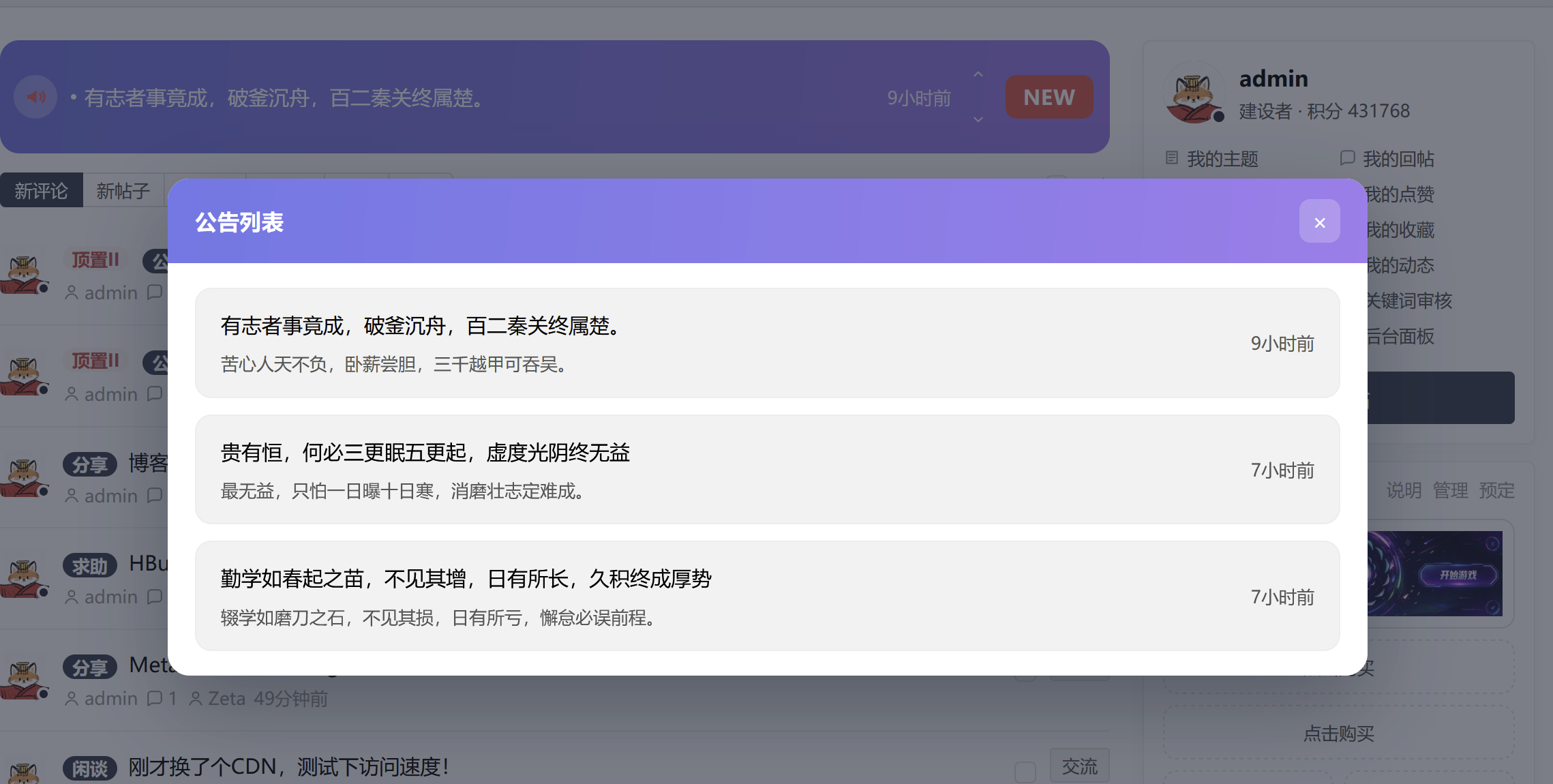Click comment count icon on Meta post

click(155, 698)
